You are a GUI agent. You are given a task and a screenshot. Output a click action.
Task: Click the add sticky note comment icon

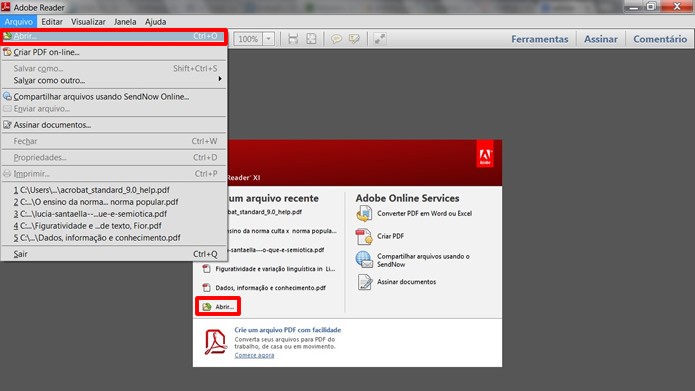point(336,39)
